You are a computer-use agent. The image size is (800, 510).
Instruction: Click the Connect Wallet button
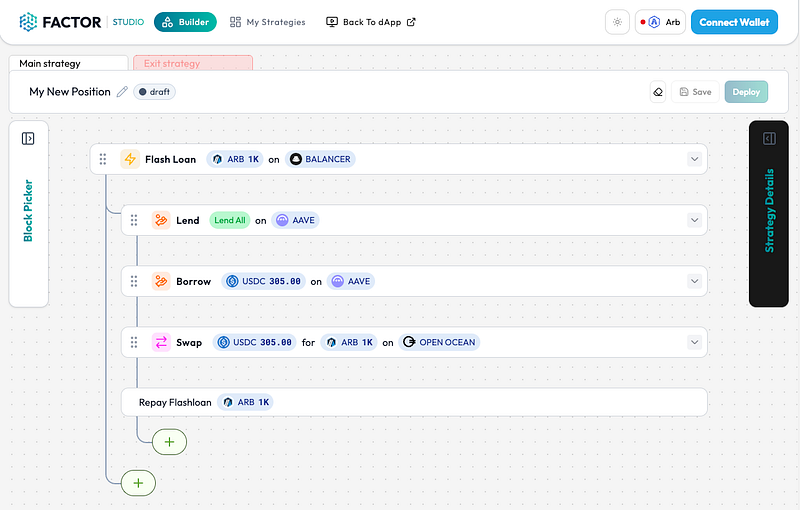734,22
